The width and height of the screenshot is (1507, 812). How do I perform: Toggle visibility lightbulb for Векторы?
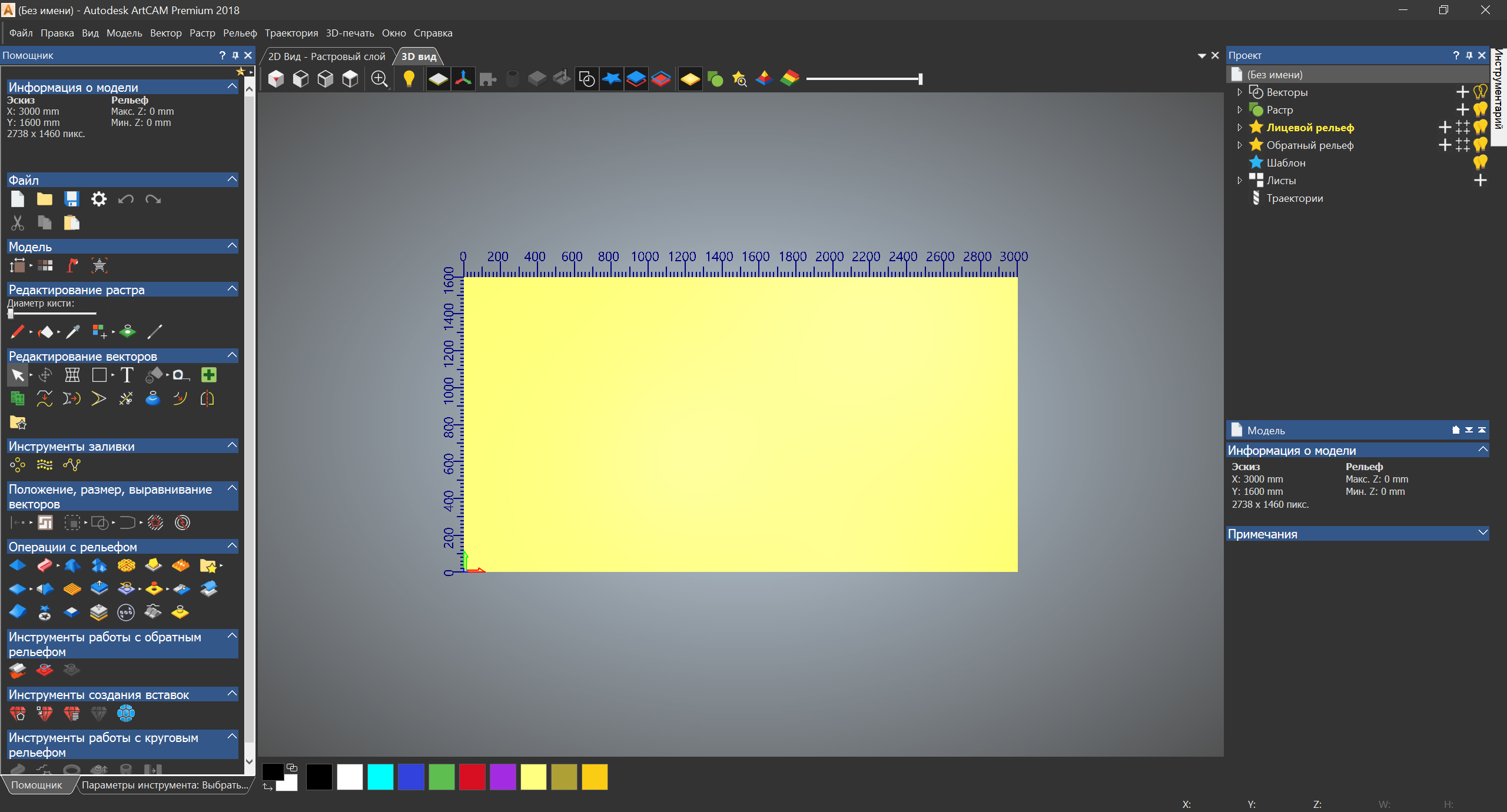click(1480, 92)
